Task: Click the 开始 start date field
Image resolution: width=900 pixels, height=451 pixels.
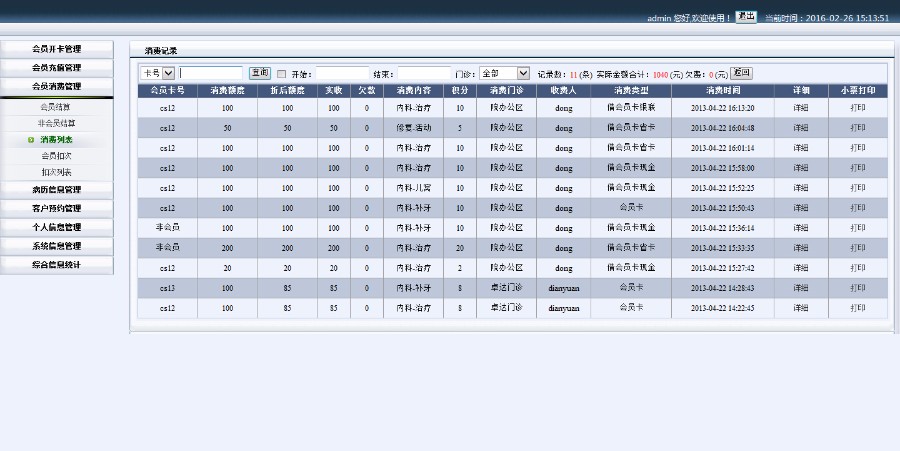Action: [343, 73]
